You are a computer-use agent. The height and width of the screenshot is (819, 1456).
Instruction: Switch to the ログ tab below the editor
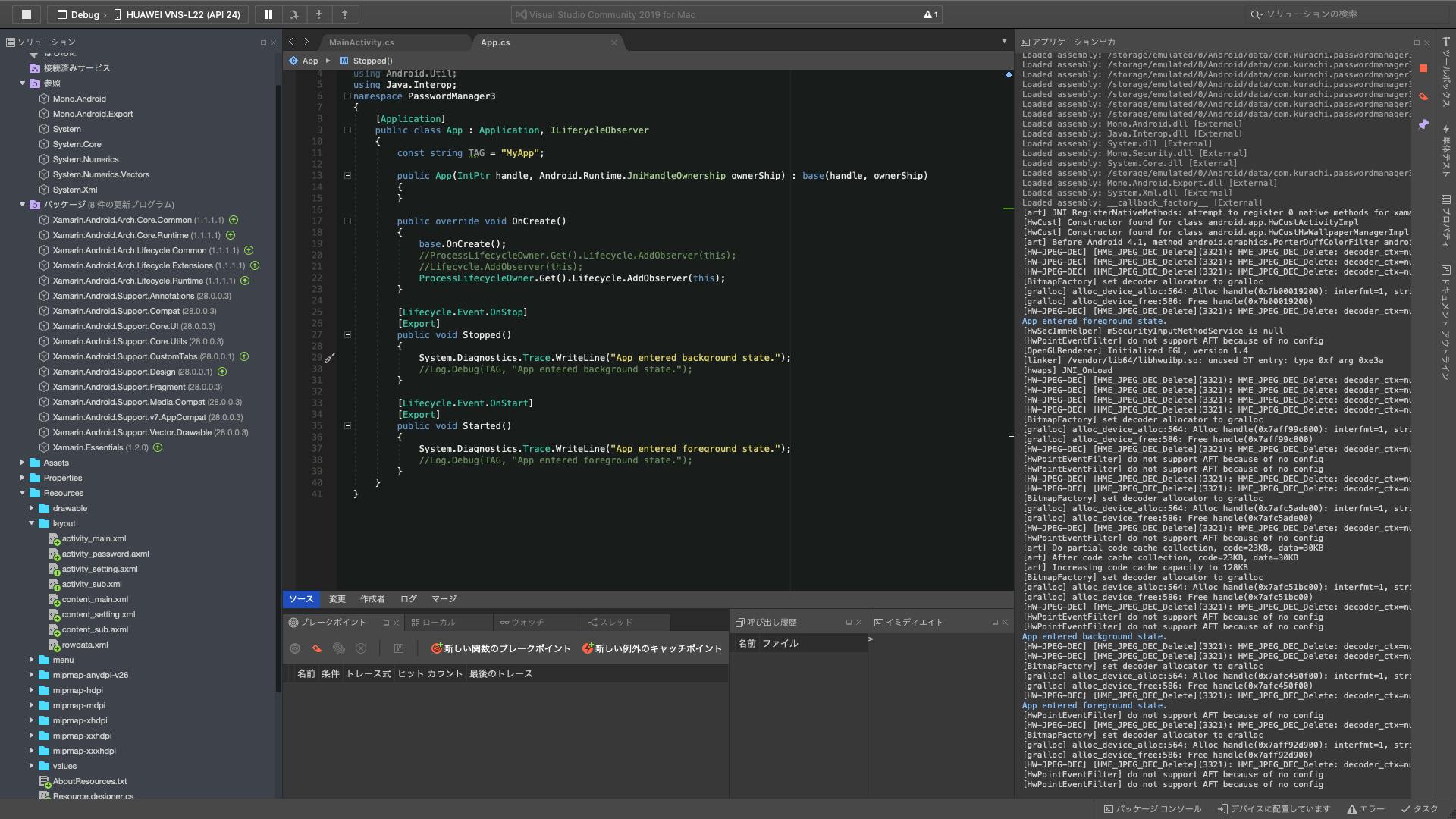tap(409, 599)
